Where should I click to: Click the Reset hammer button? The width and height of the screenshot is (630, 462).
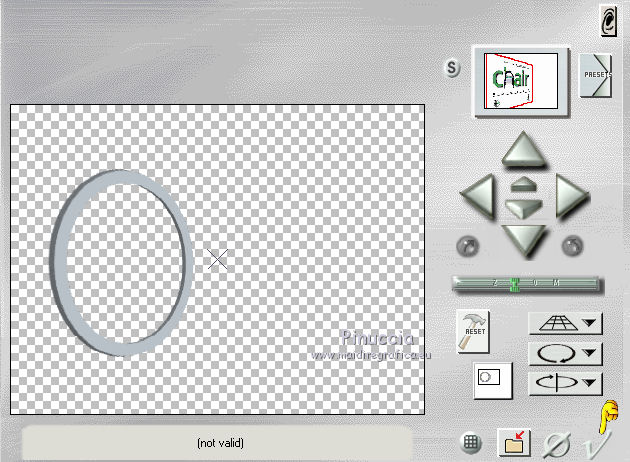473,331
